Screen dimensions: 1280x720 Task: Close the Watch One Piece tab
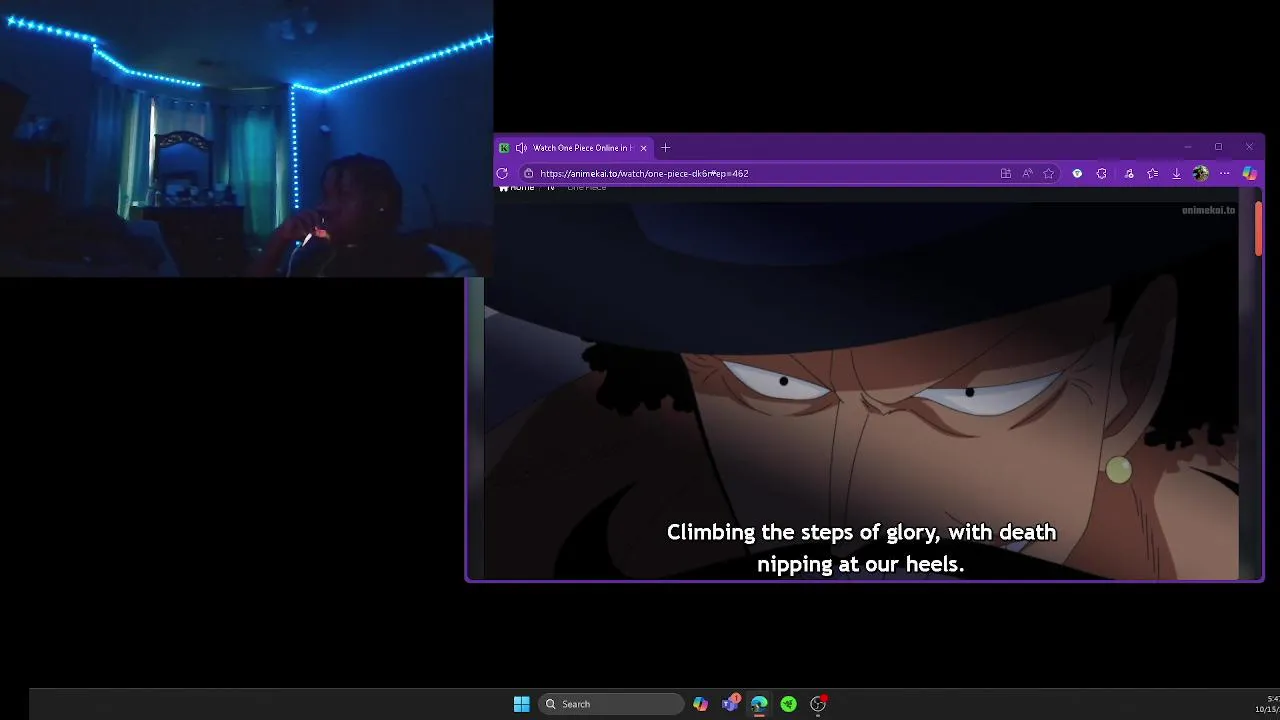click(x=643, y=148)
